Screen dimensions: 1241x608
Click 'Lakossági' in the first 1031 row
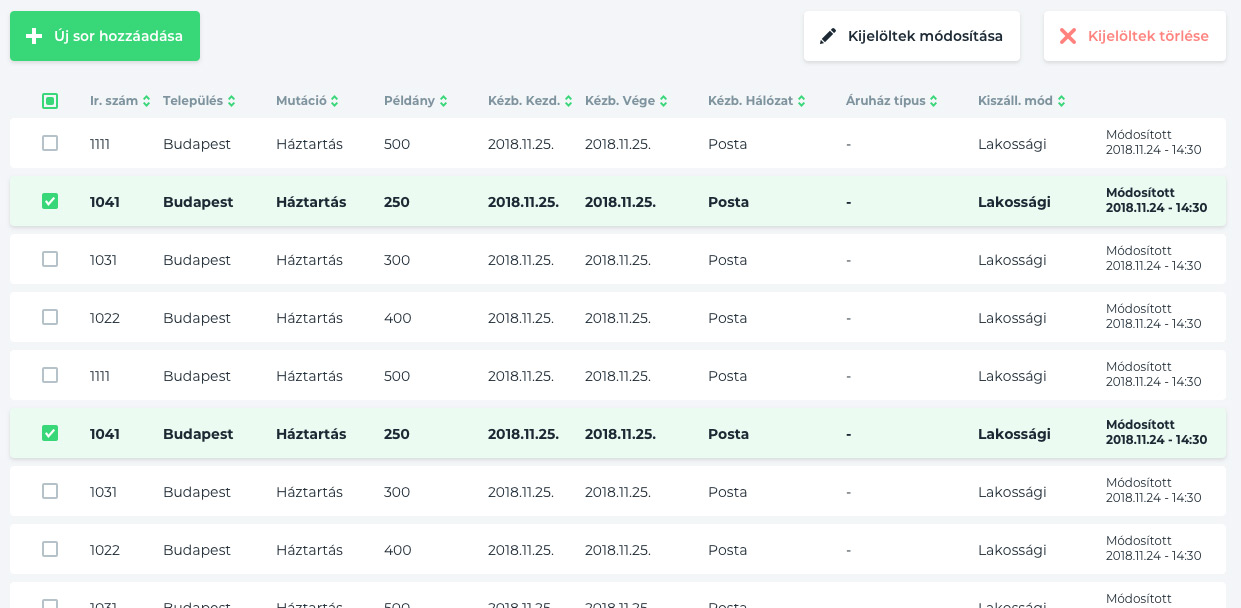(x=1012, y=260)
